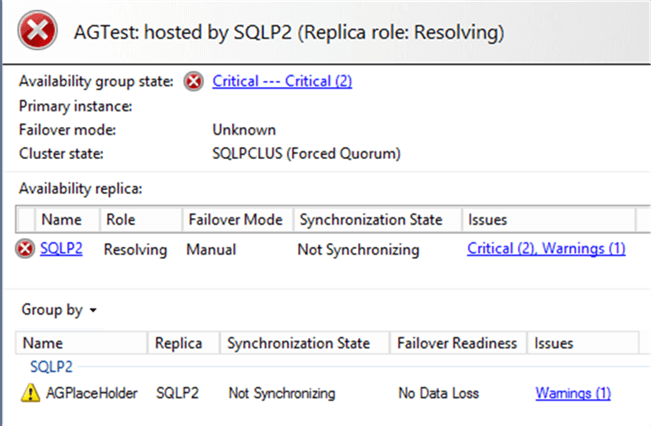Screen dimensions: 651x426
Task: Open the SQLP2 replica link
Action: coord(61,249)
